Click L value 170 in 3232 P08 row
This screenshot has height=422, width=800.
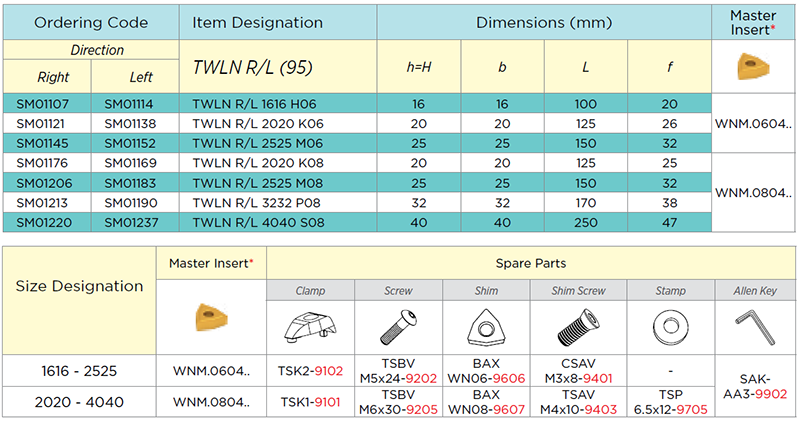[586, 203]
